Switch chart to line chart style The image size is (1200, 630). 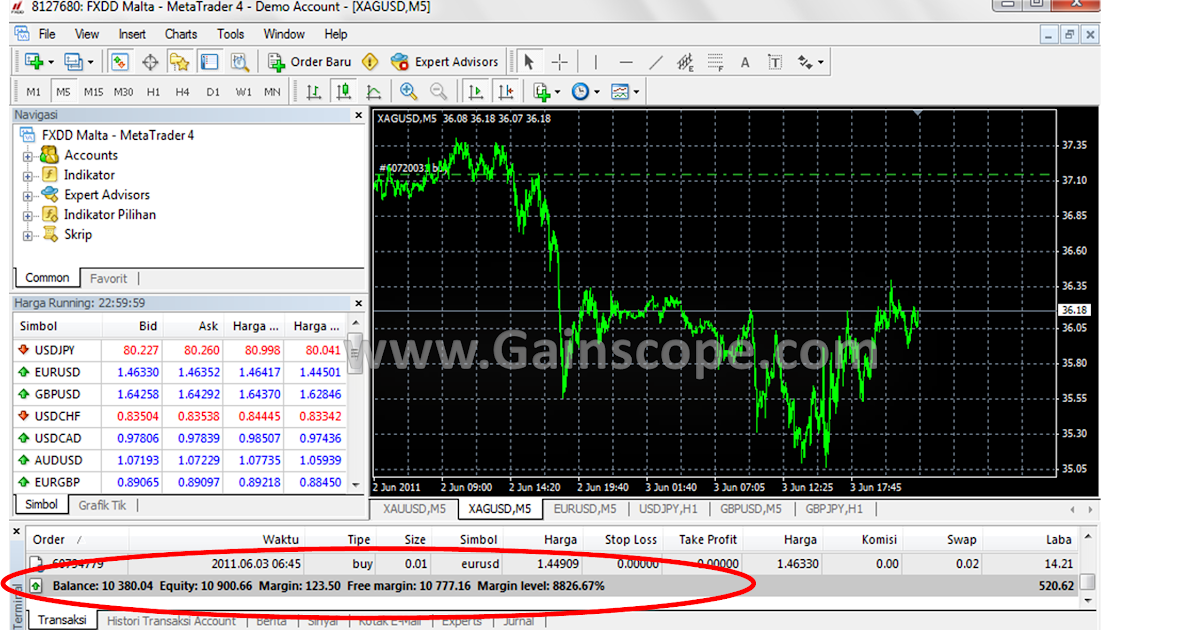(374, 92)
